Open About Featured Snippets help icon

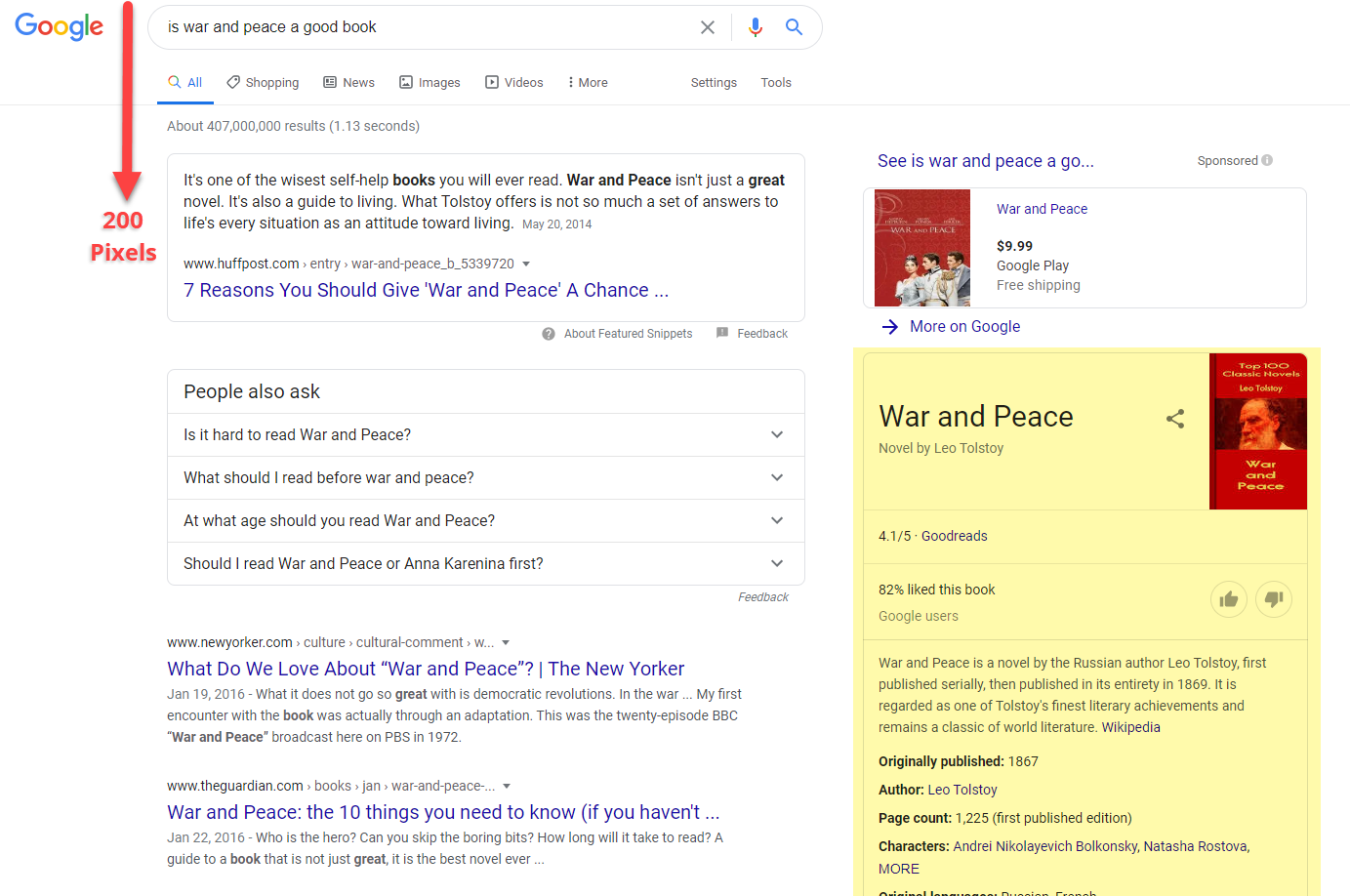click(549, 334)
